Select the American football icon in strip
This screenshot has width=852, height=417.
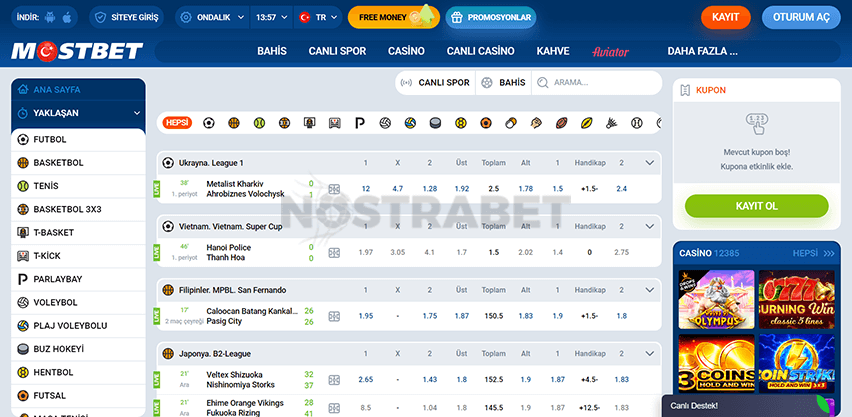coord(561,123)
